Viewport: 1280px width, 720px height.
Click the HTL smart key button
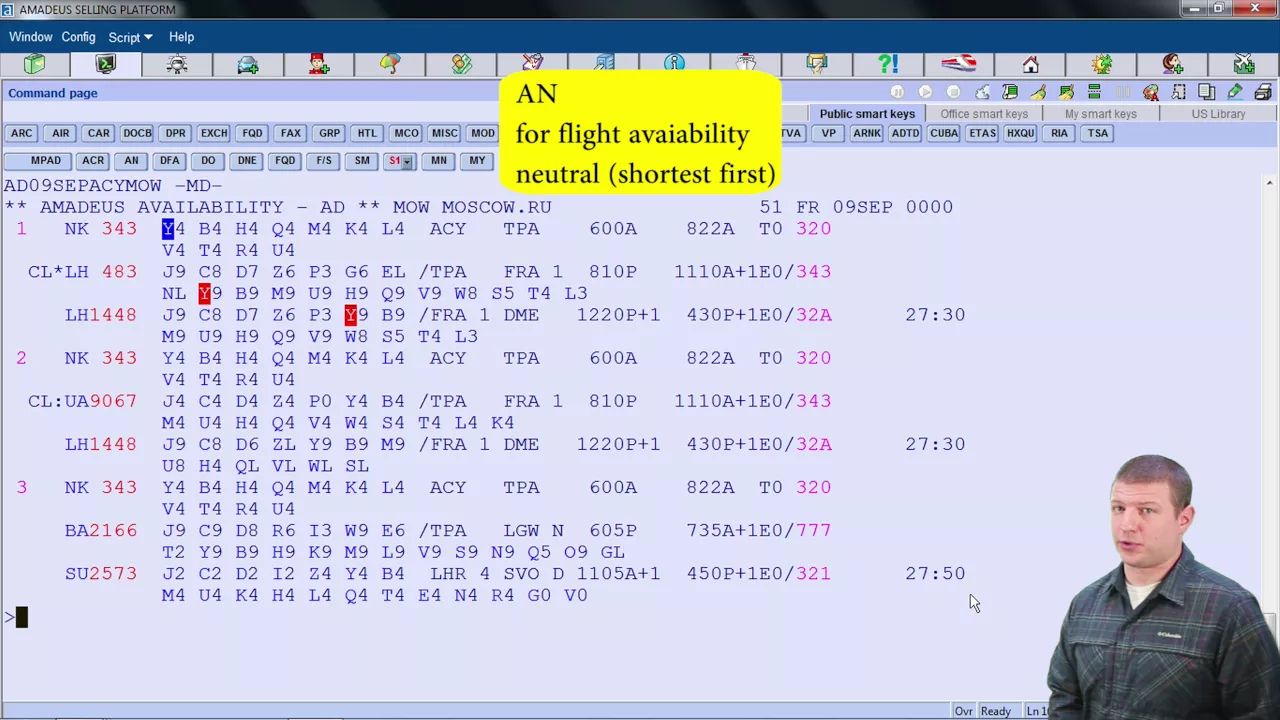tap(367, 133)
